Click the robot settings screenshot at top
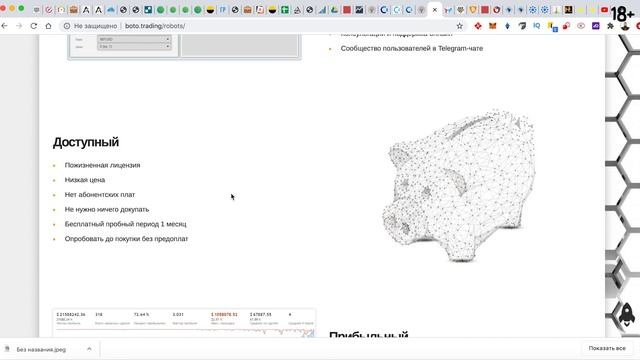The width and height of the screenshot is (640, 360). coord(184,47)
